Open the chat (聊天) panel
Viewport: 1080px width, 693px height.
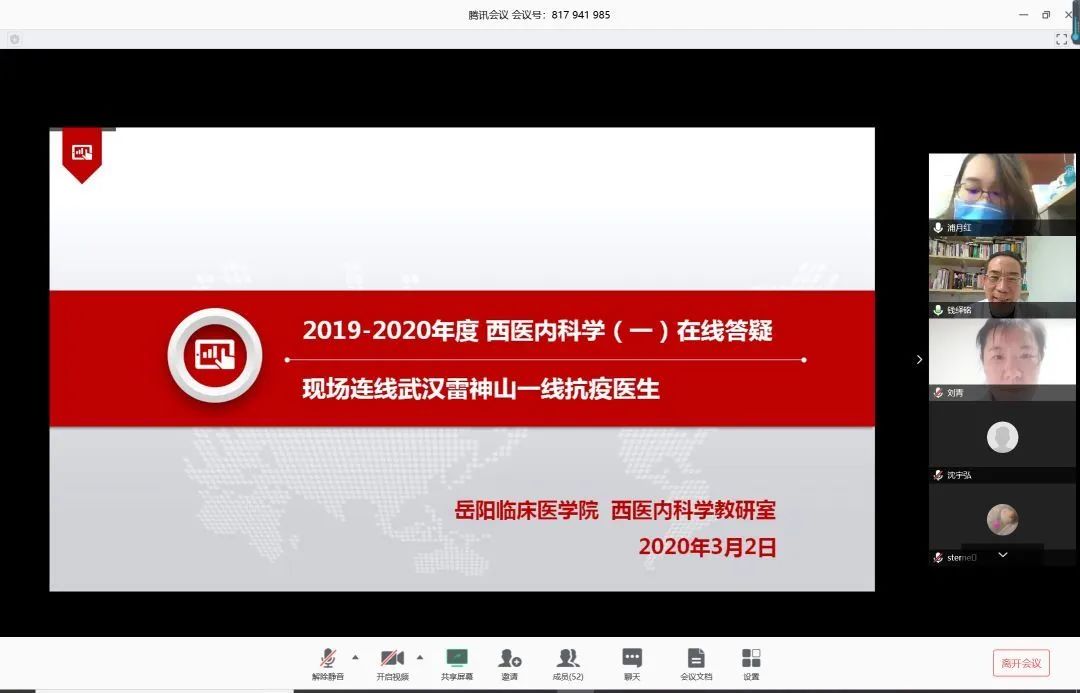632,661
